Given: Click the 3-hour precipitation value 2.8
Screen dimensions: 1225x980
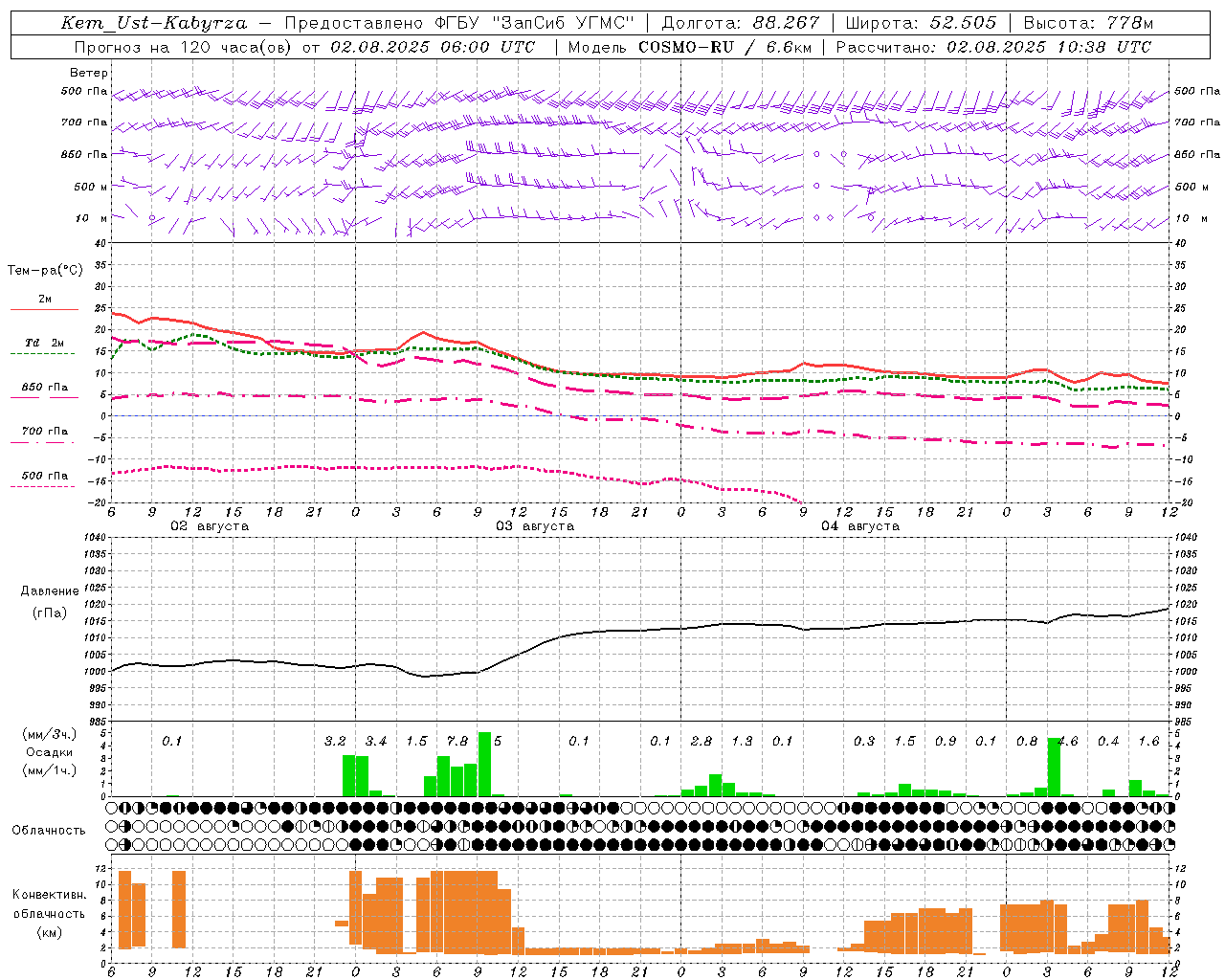Looking at the screenshot, I should (702, 742).
